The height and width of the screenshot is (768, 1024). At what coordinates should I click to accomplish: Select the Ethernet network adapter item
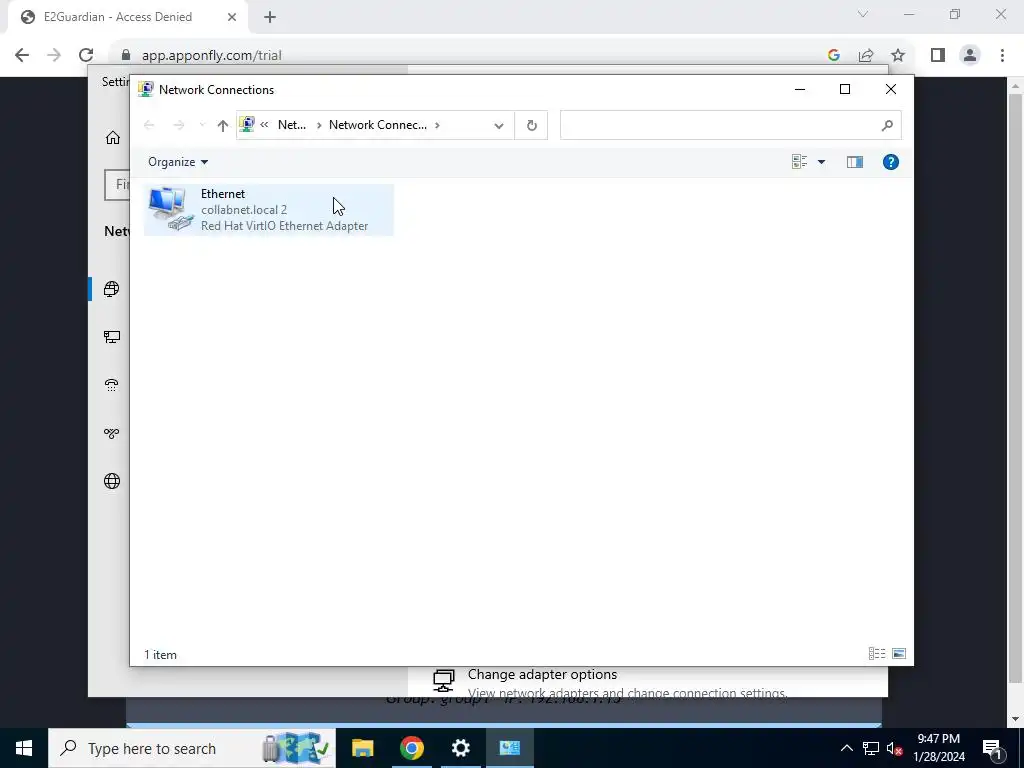point(268,210)
